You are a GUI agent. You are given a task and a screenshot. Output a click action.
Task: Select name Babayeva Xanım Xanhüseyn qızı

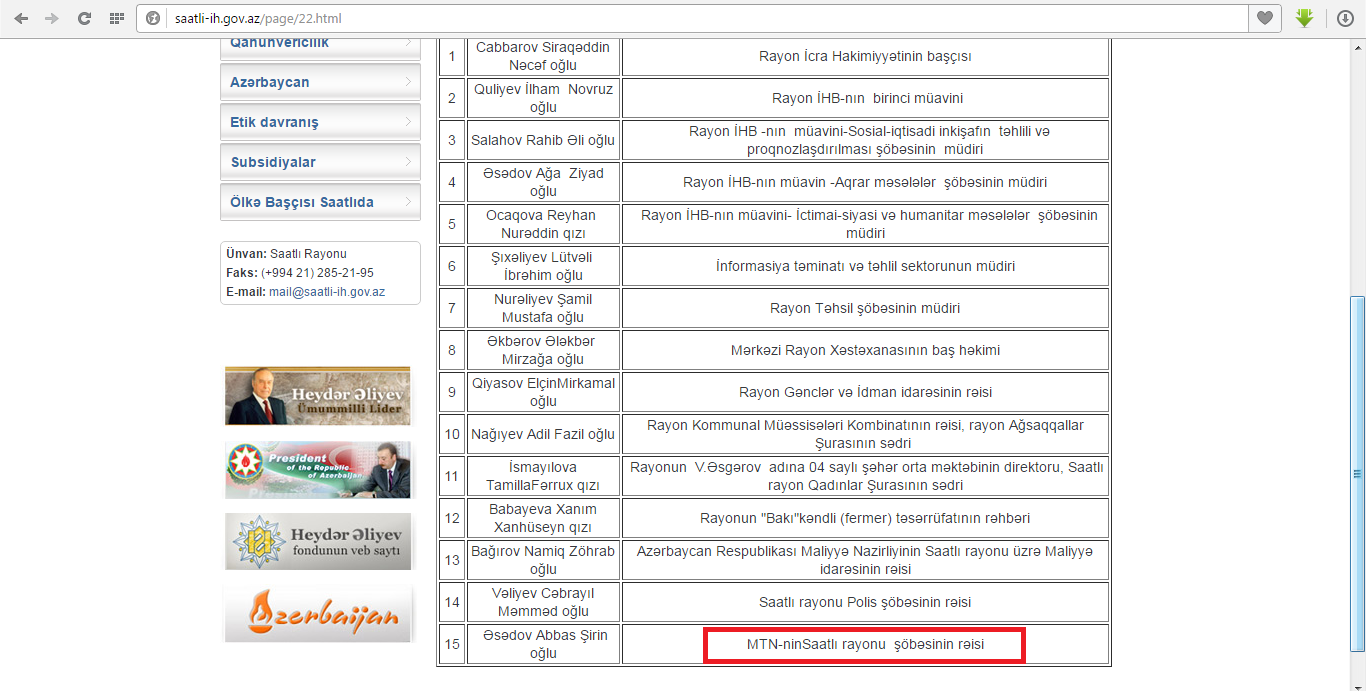coord(543,518)
